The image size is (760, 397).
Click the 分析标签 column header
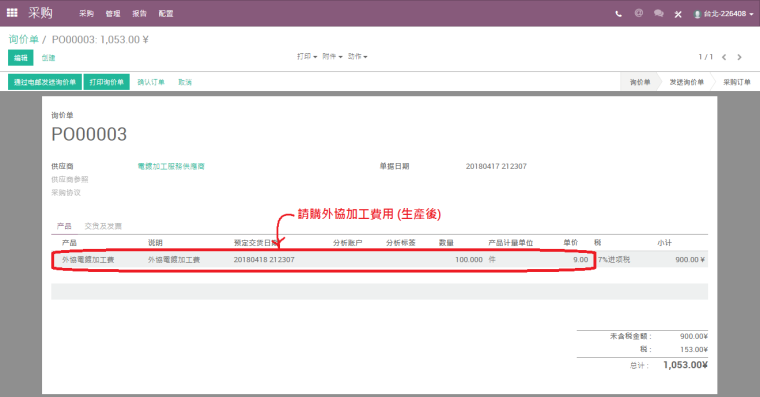pos(401,243)
